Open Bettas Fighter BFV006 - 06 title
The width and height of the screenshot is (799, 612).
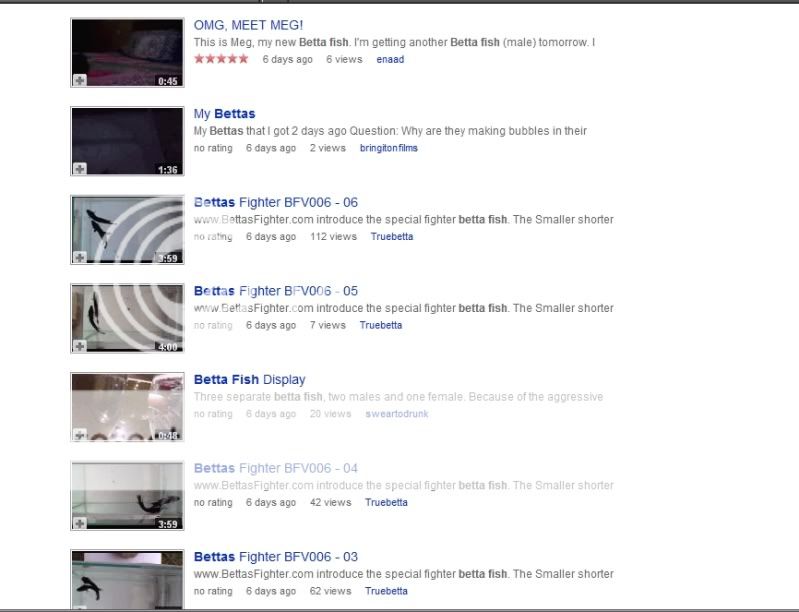click(276, 202)
